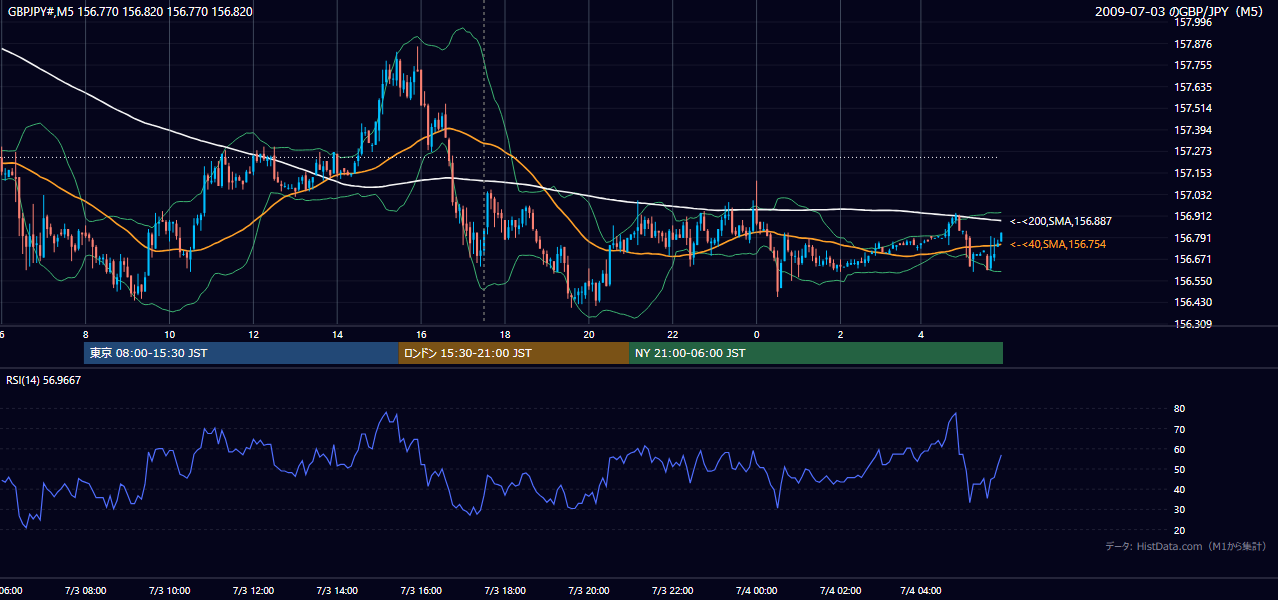The width and height of the screenshot is (1278, 600).
Task: Click price axis value 157.996
Action: [x=1192, y=22]
